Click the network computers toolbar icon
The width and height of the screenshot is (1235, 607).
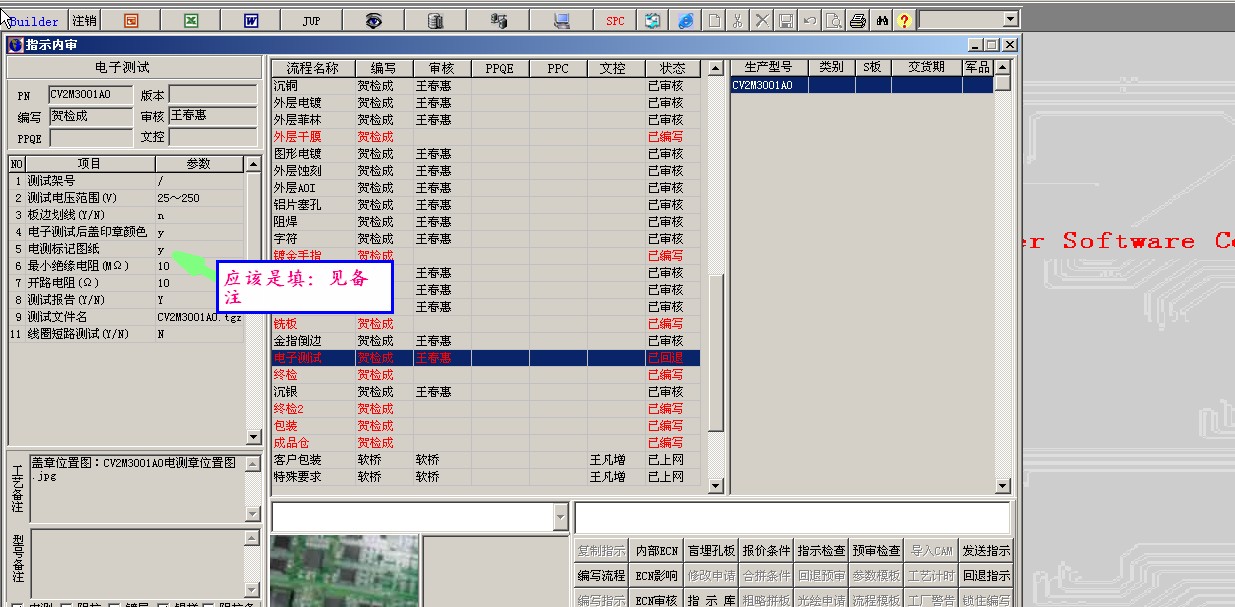(x=499, y=20)
